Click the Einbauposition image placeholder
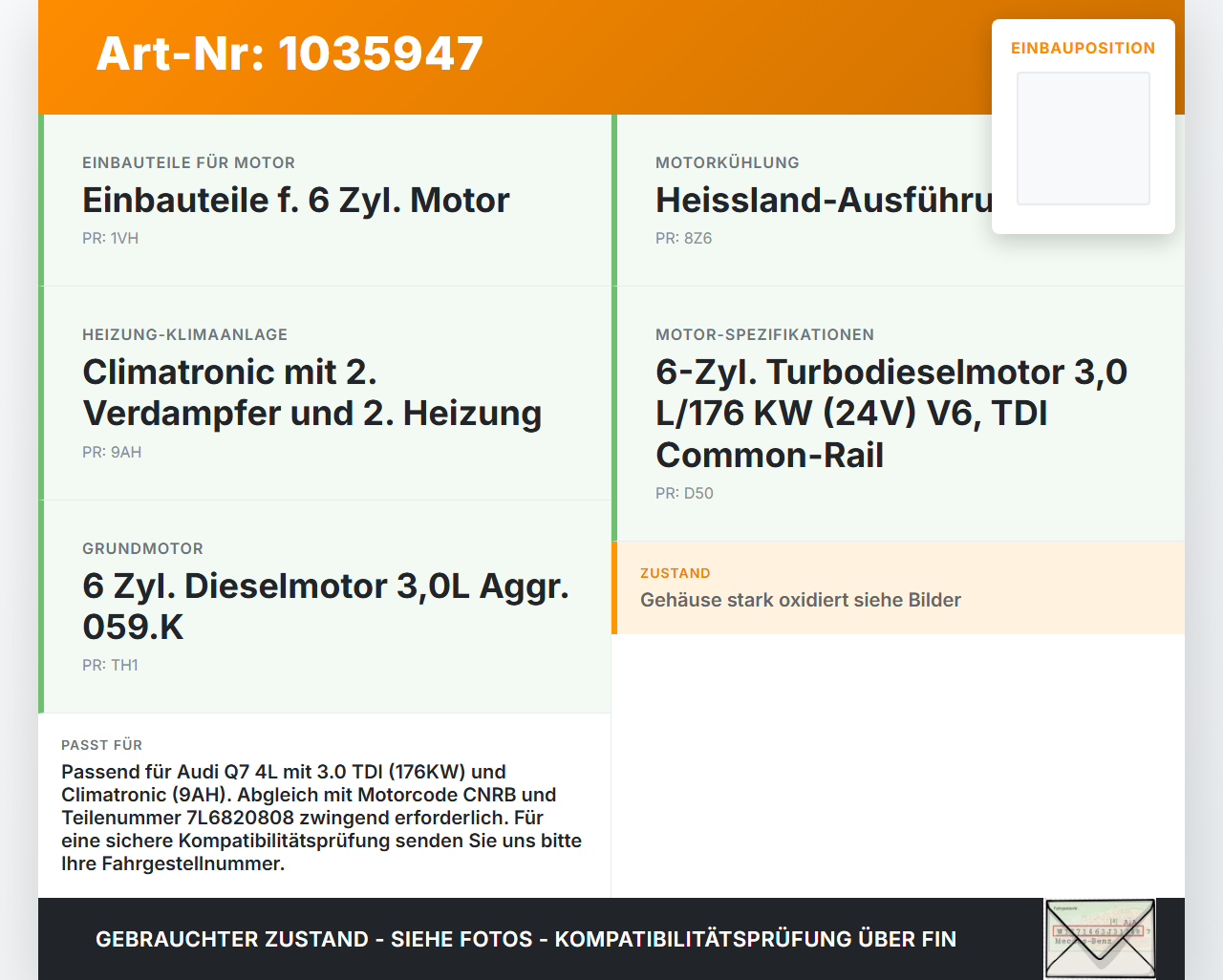The image size is (1223, 980). [x=1084, y=138]
